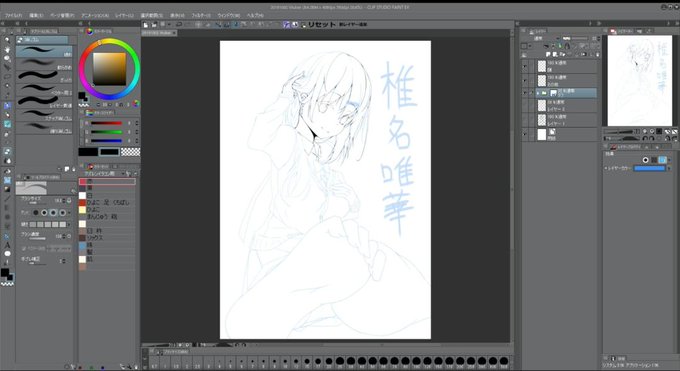Close the open document tab
680x371 pixels.
175,33
